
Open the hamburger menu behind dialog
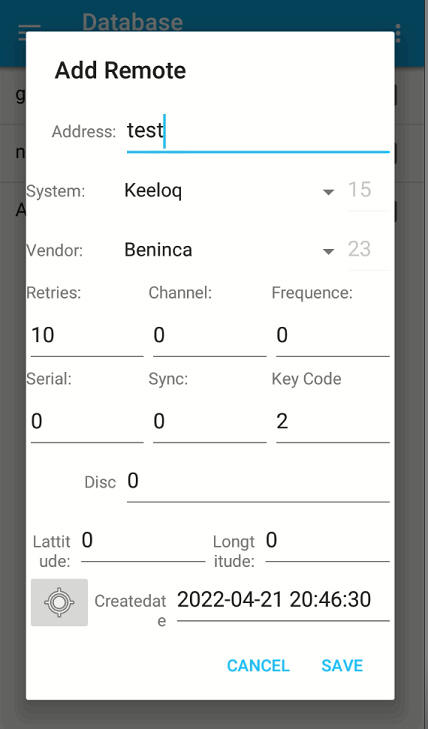(29, 32)
